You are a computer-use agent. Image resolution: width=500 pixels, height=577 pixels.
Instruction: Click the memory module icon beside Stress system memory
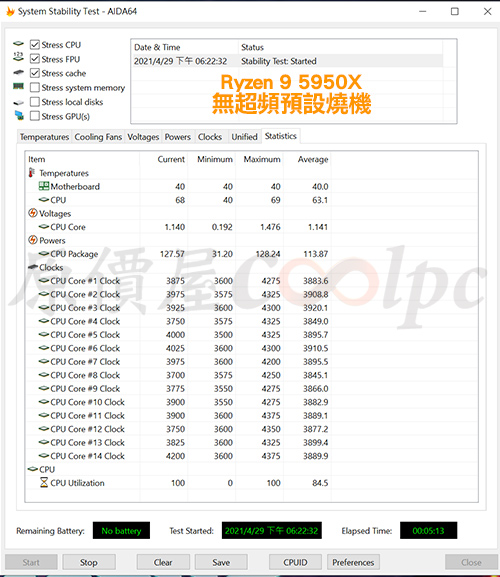point(18,86)
